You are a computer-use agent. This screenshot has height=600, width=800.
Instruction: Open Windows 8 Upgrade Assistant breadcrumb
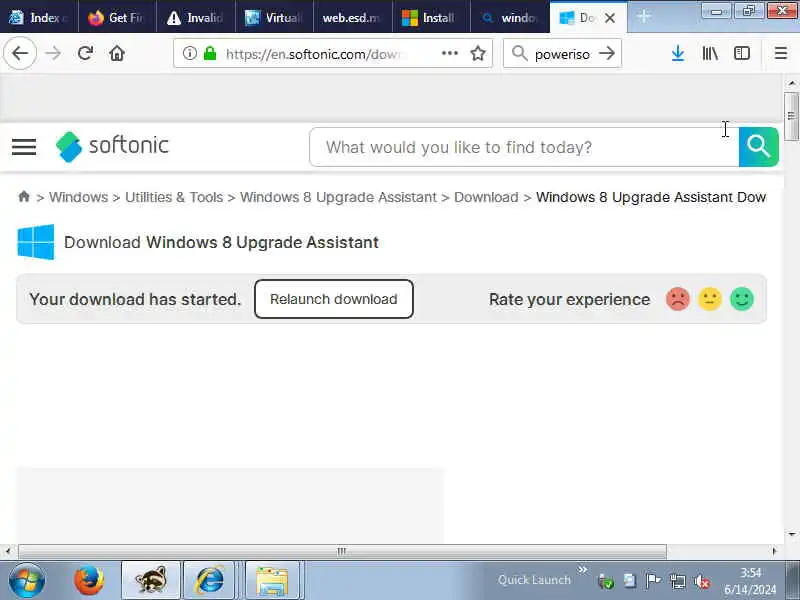pyautogui.click(x=338, y=197)
